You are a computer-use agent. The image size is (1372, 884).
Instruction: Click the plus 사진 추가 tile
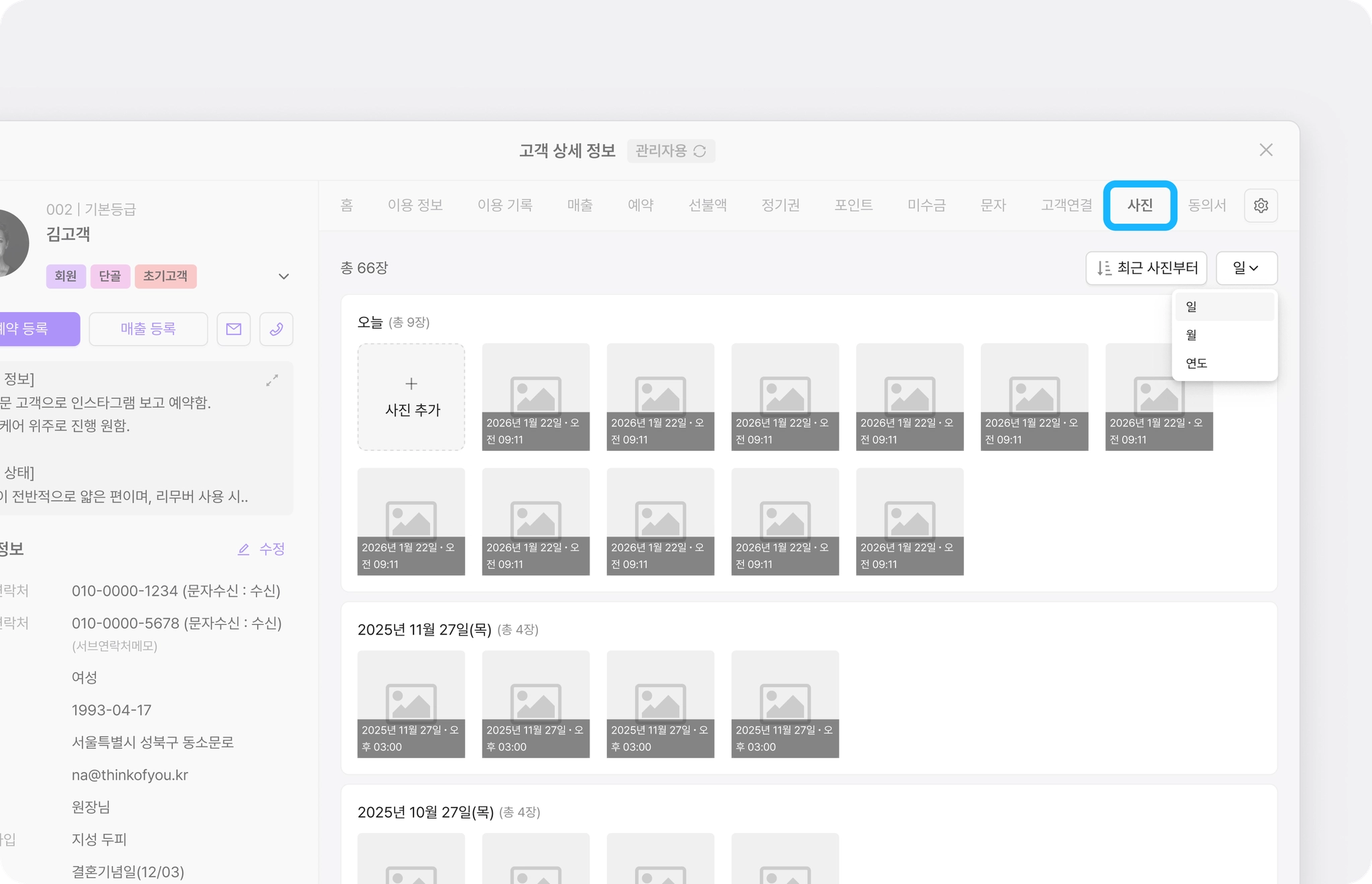pos(411,396)
